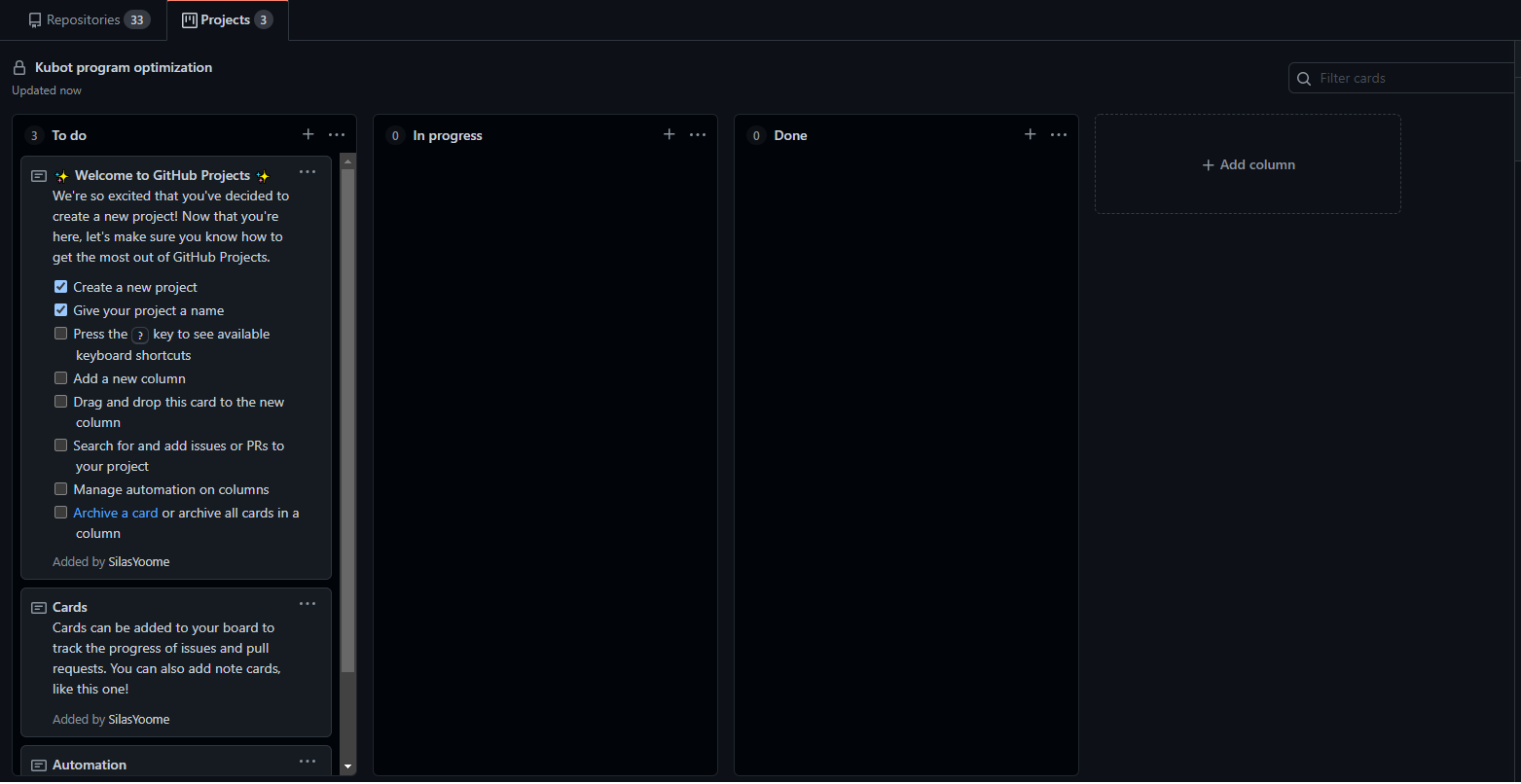Open the Welcome to GitHub Projects card menu
The height and width of the screenshot is (784, 1521).
(x=308, y=172)
